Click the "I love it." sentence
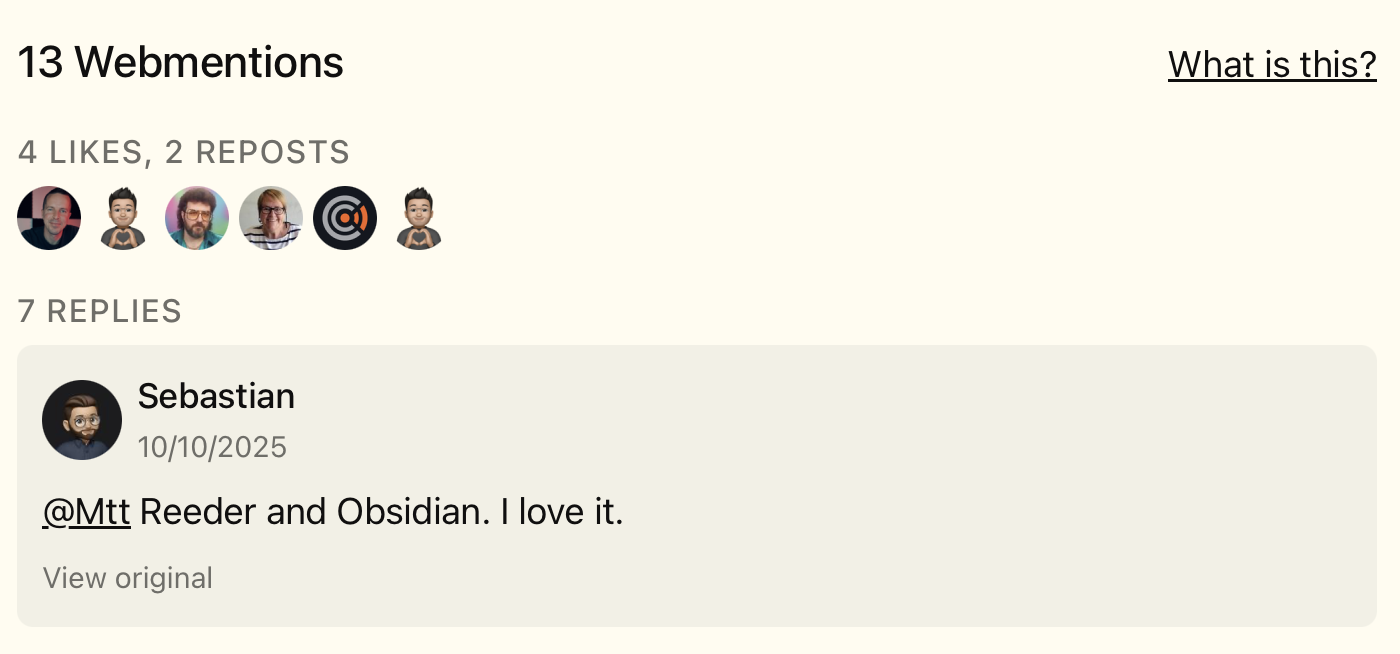 [x=562, y=512]
